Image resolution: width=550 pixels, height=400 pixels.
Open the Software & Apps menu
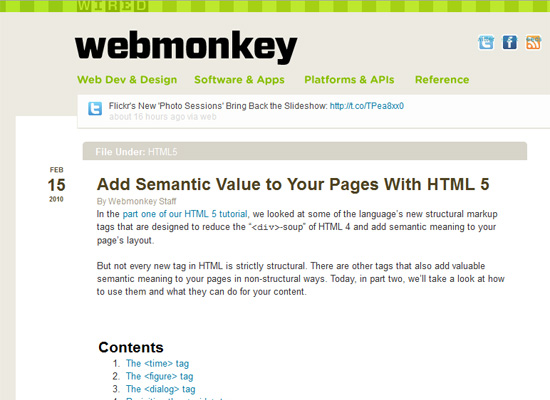pyautogui.click(x=239, y=80)
